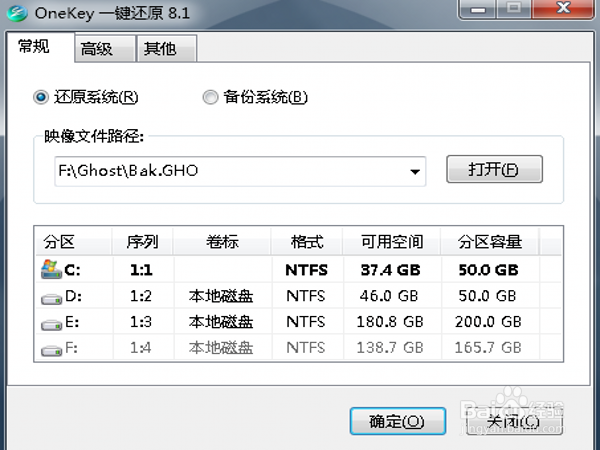Click the 关闭(C) button
Screen dimensions: 600x450
click(514, 421)
